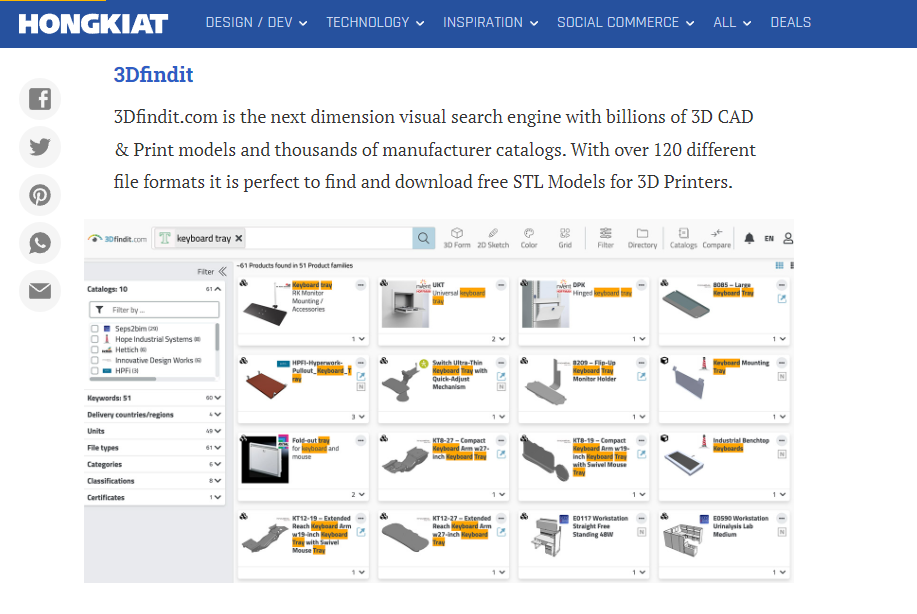Click the catalog list vertical scrollbar
The image size is (917, 614).
pos(218,337)
